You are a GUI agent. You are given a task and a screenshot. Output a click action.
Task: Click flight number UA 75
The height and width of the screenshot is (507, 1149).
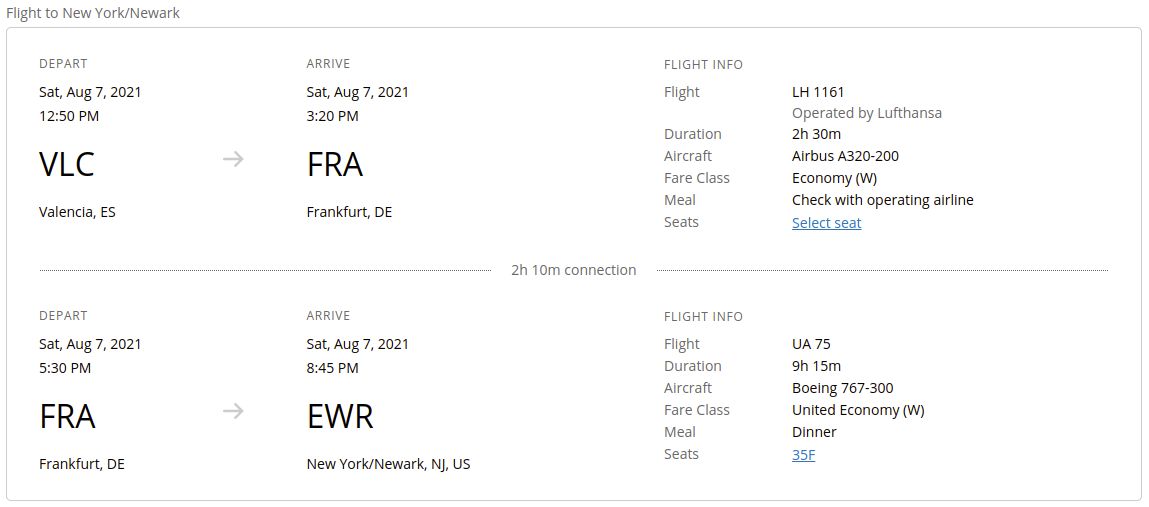click(810, 344)
